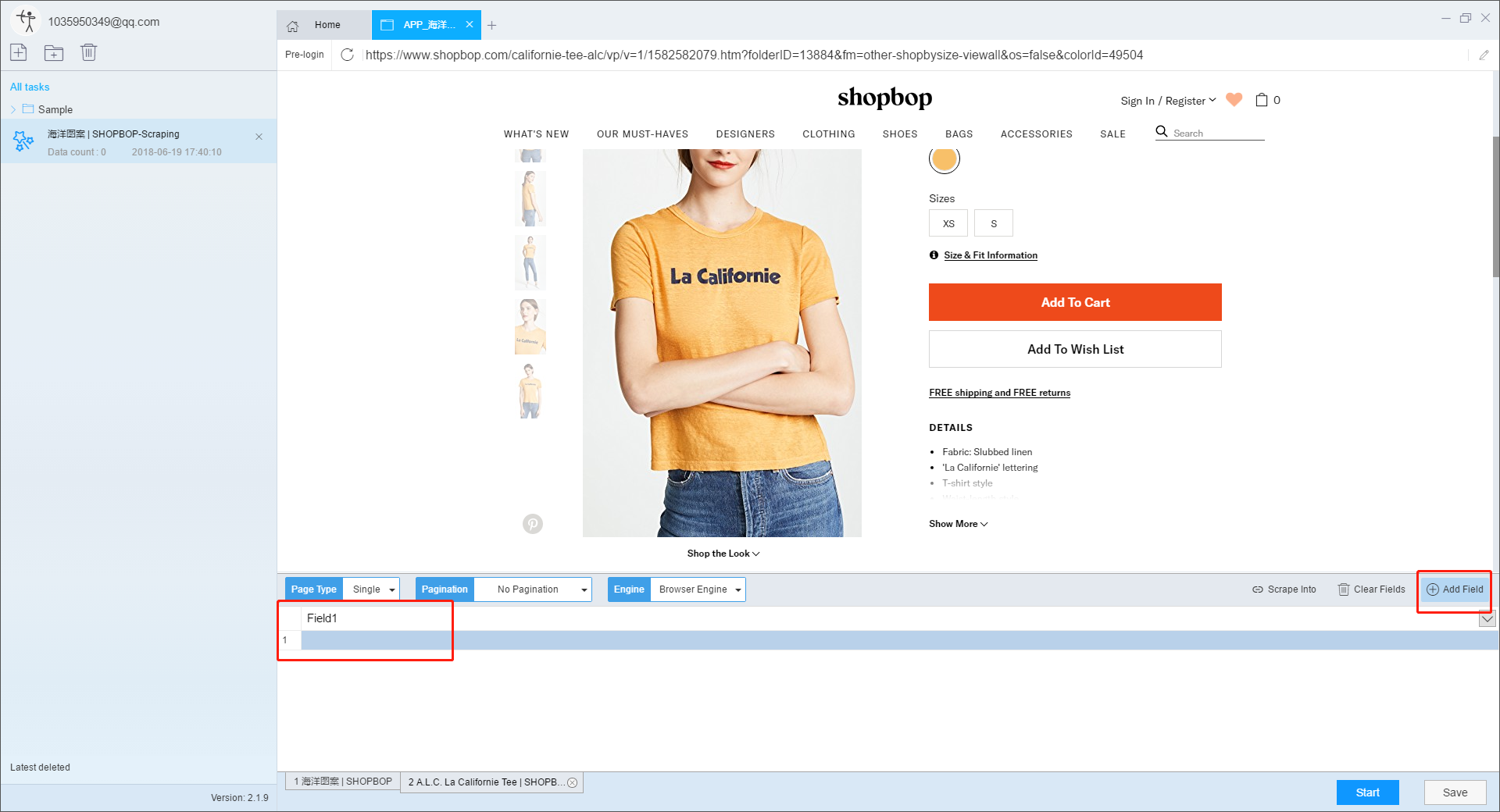
Task: Click the shopbop logo
Action: coord(884,98)
